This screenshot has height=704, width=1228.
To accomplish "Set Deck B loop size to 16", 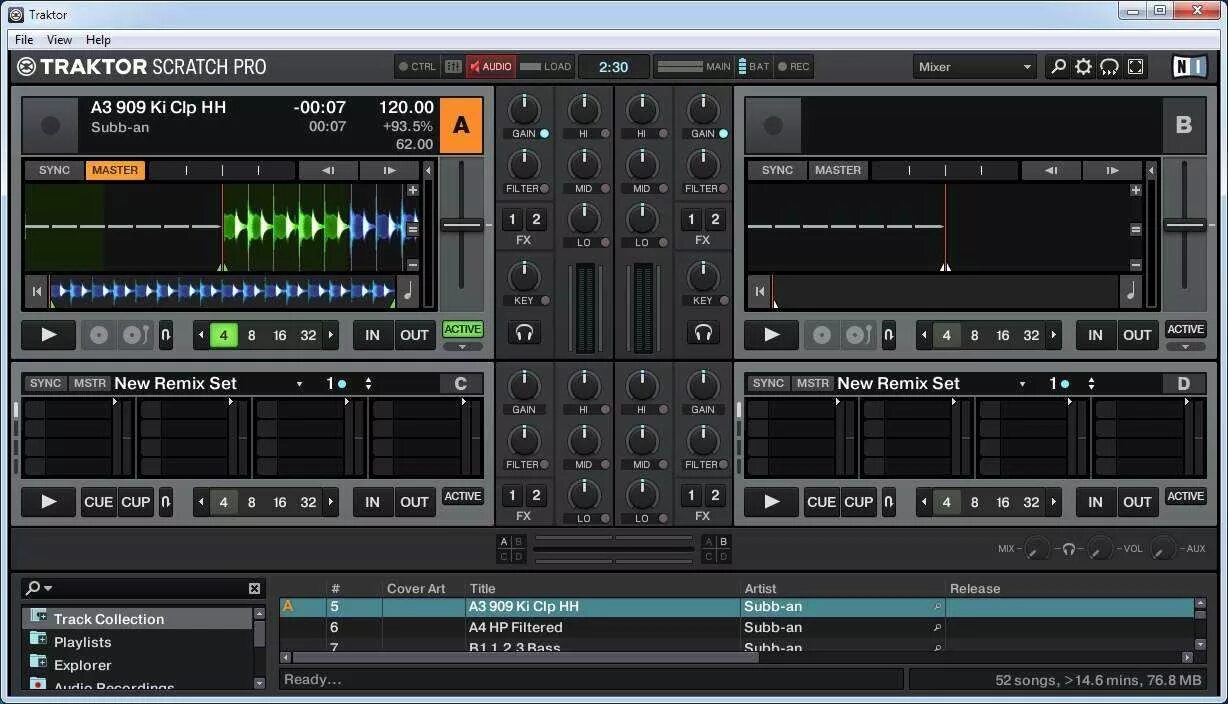I will tap(1002, 335).
